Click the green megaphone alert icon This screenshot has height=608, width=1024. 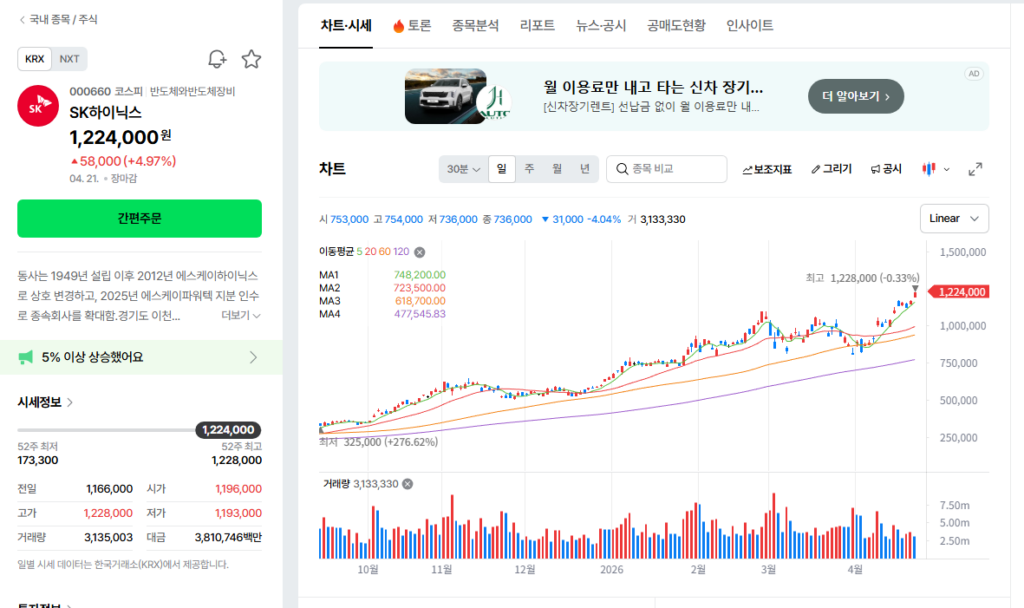click(25, 357)
